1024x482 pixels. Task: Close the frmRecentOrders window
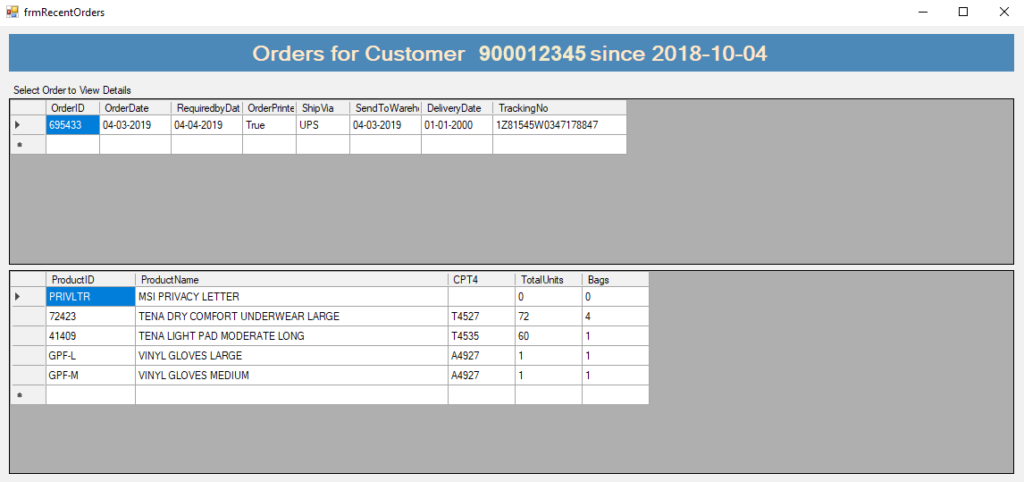[x=1002, y=12]
